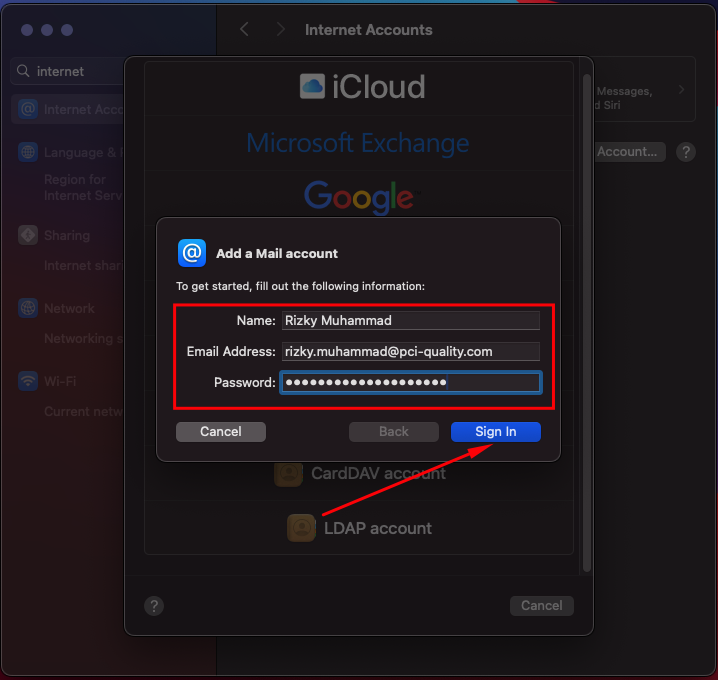Image resolution: width=718 pixels, height=680 pixels.
Task: Click the 'Networking' search result under Network
Action: 83,338
